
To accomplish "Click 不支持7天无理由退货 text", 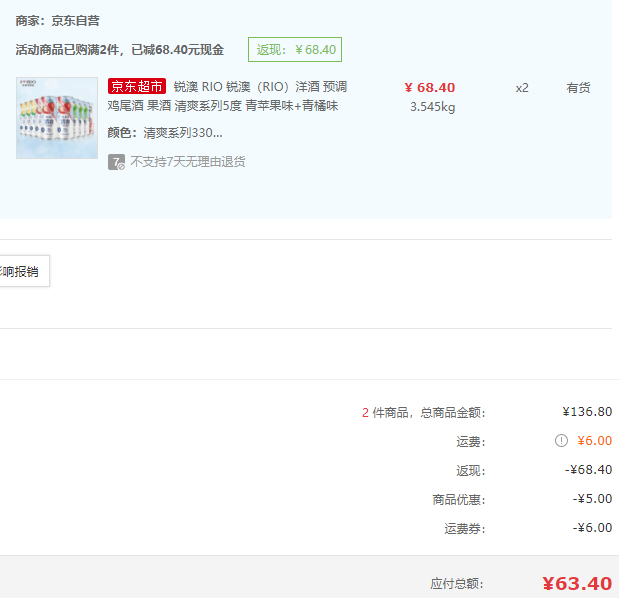I will click(188, 161).
